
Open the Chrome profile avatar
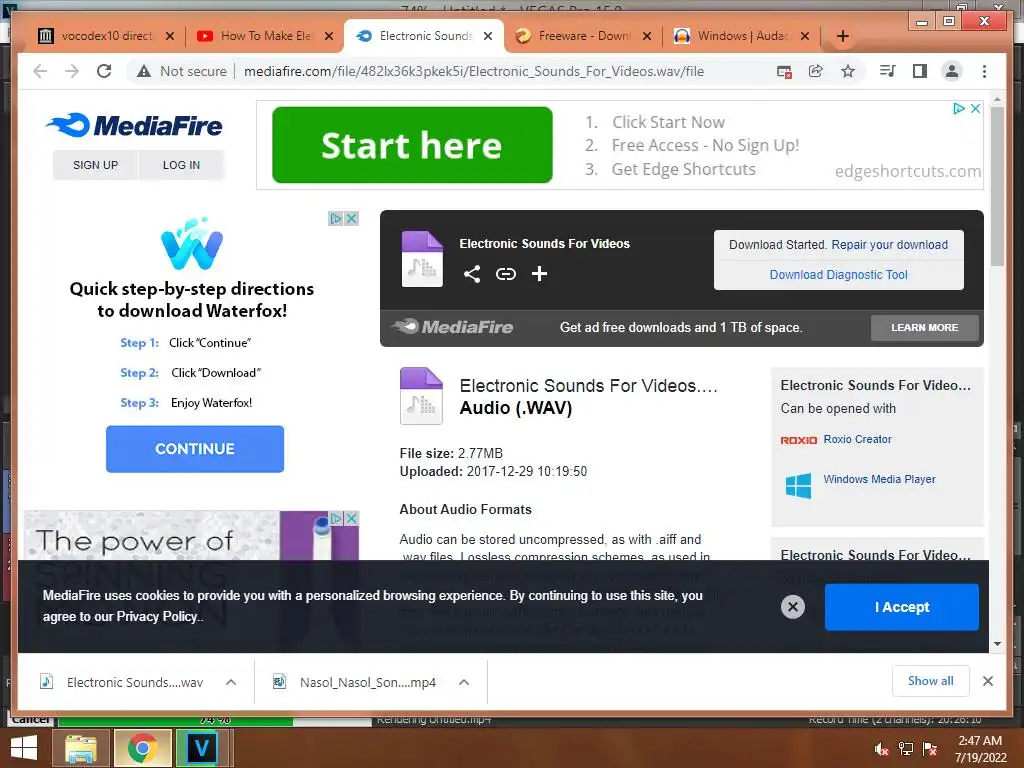coord(952,71)
